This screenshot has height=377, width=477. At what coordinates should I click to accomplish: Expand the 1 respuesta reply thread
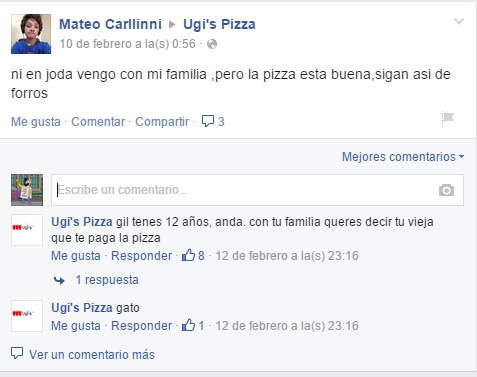[107, 280]
